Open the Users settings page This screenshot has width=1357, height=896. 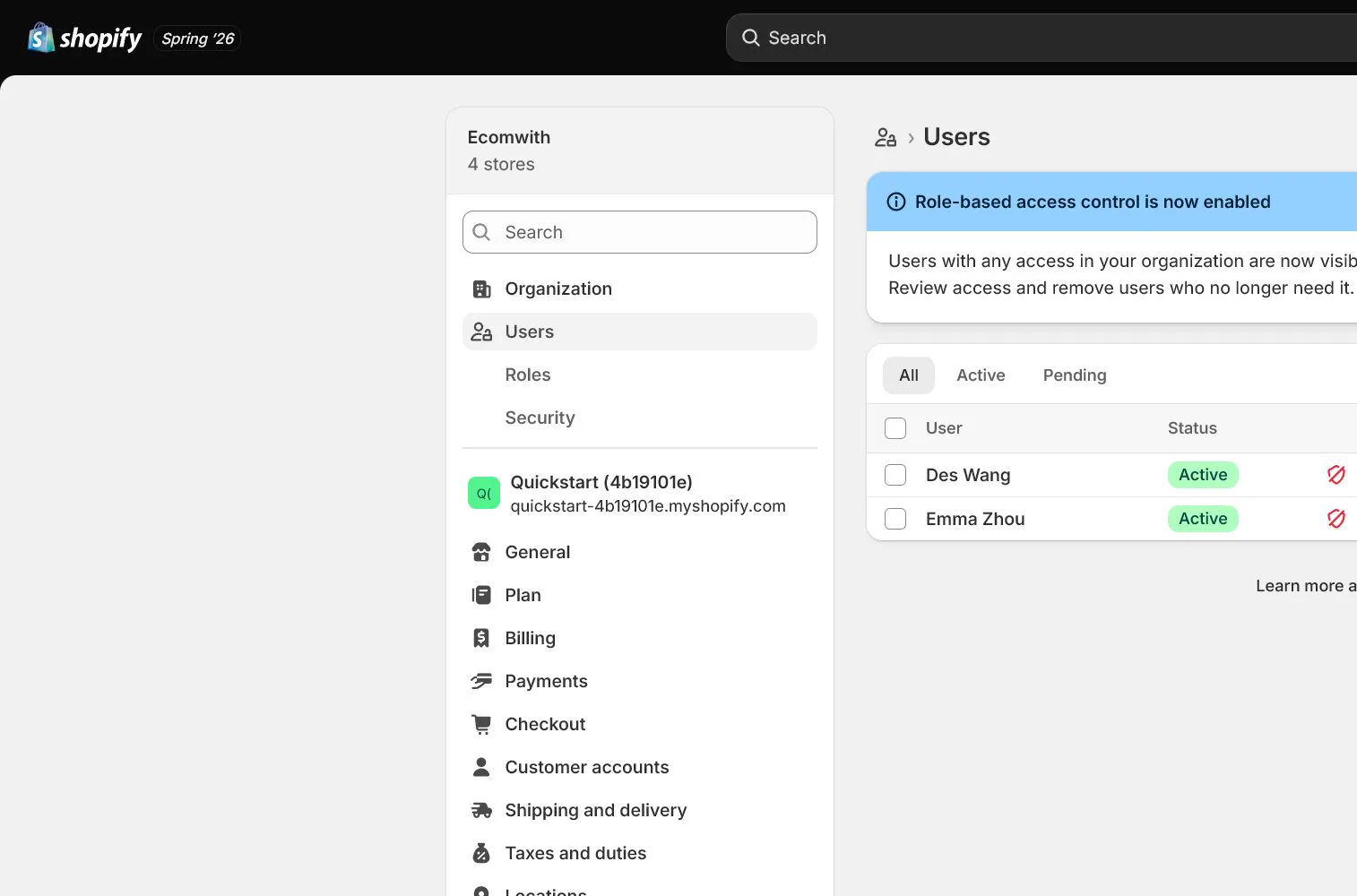(x=640, y=332)
